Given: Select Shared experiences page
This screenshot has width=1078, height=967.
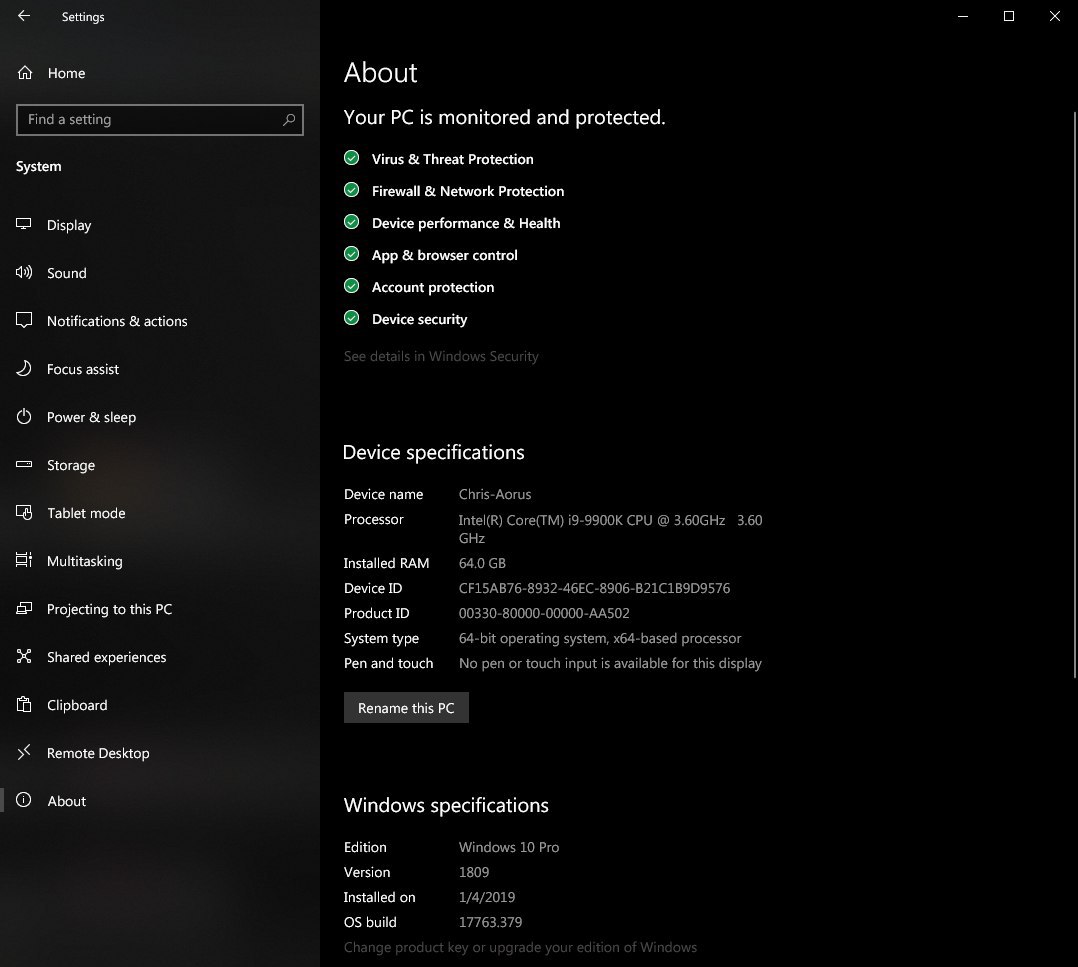Looking at the screenshot, I should click(107, 658).
